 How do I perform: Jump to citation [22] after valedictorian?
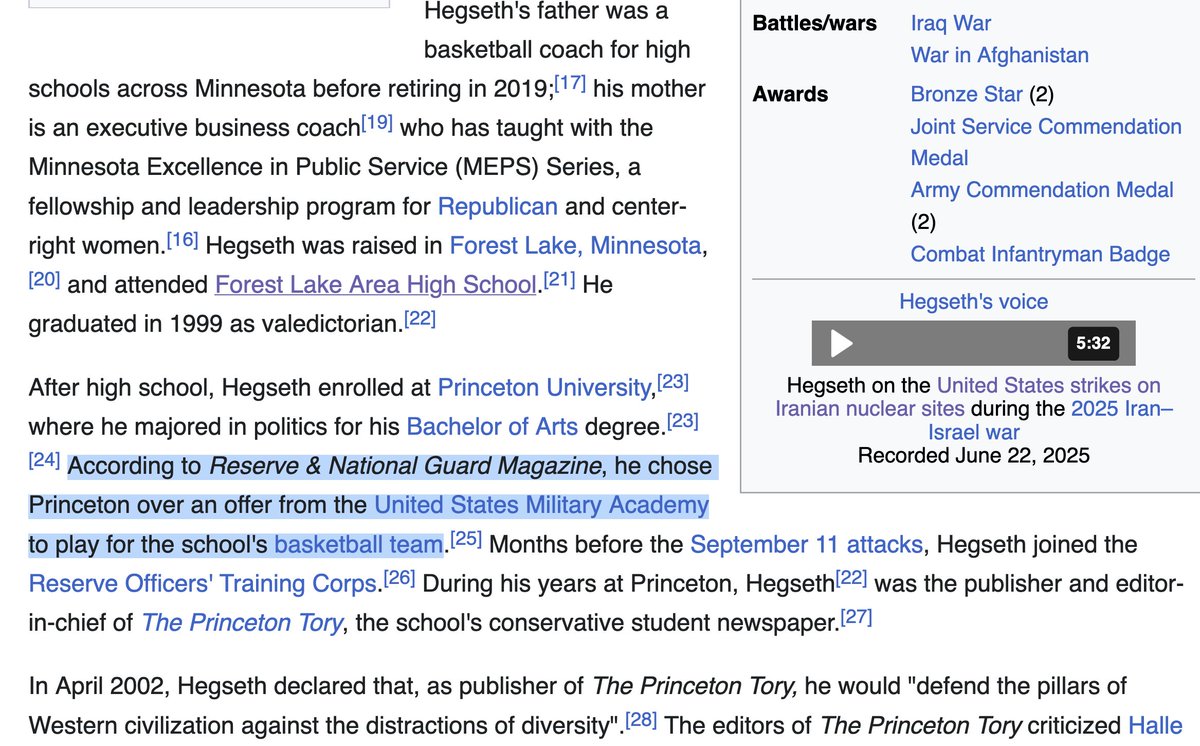pyautogui.click(x=420, y=320)
